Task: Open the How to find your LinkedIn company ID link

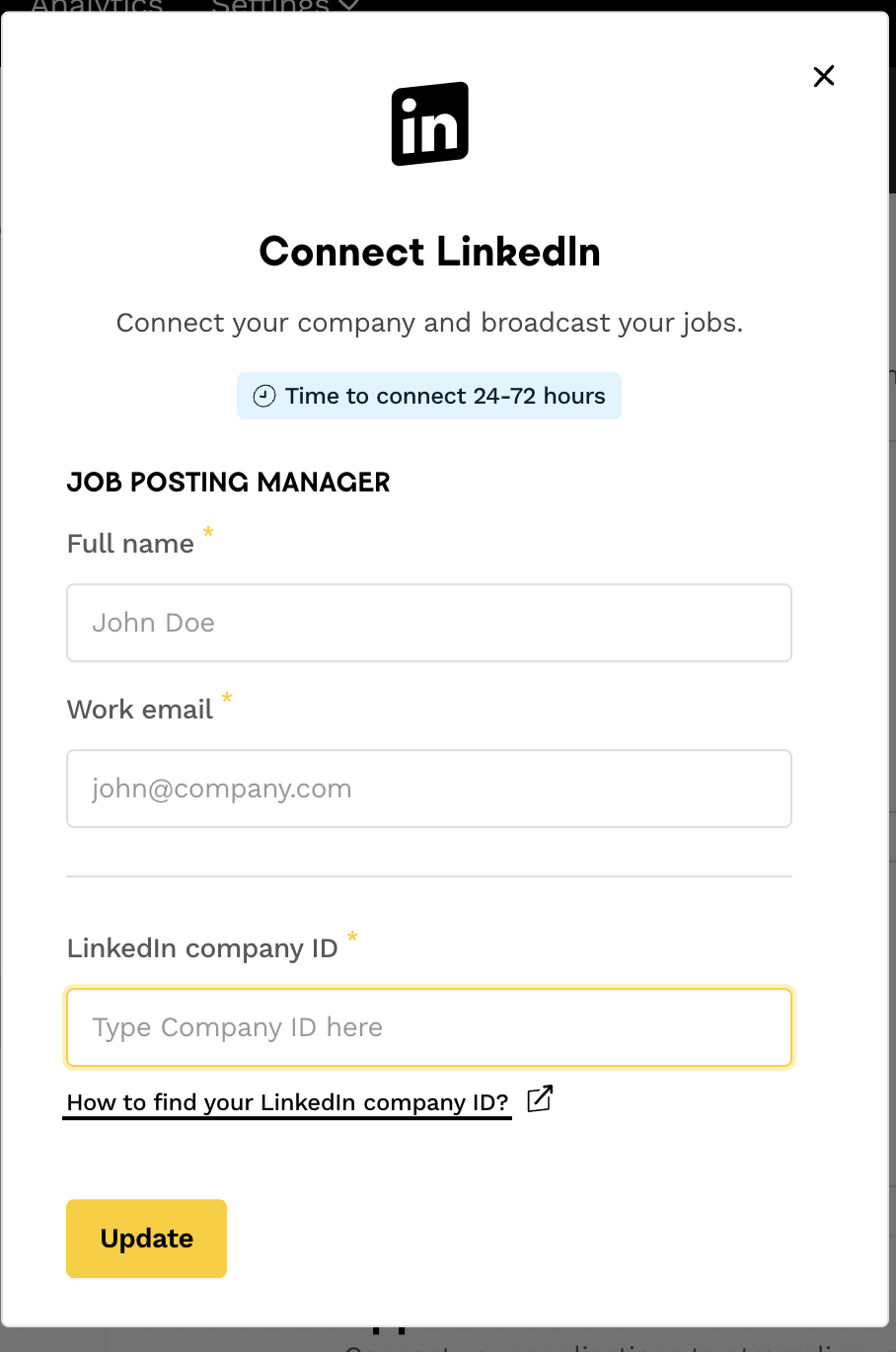Action: 287,1102
